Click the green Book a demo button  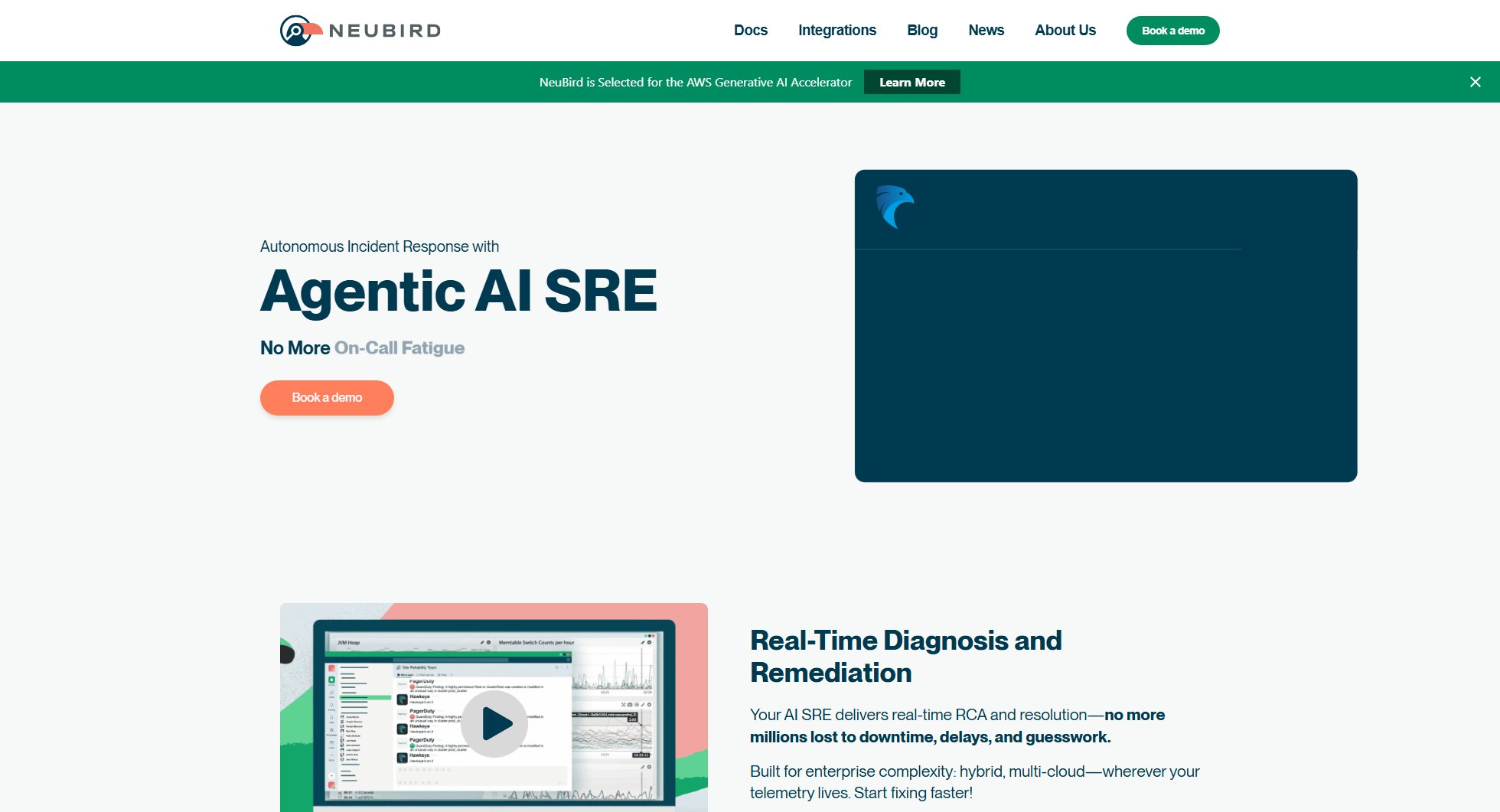click(1172, 30)
